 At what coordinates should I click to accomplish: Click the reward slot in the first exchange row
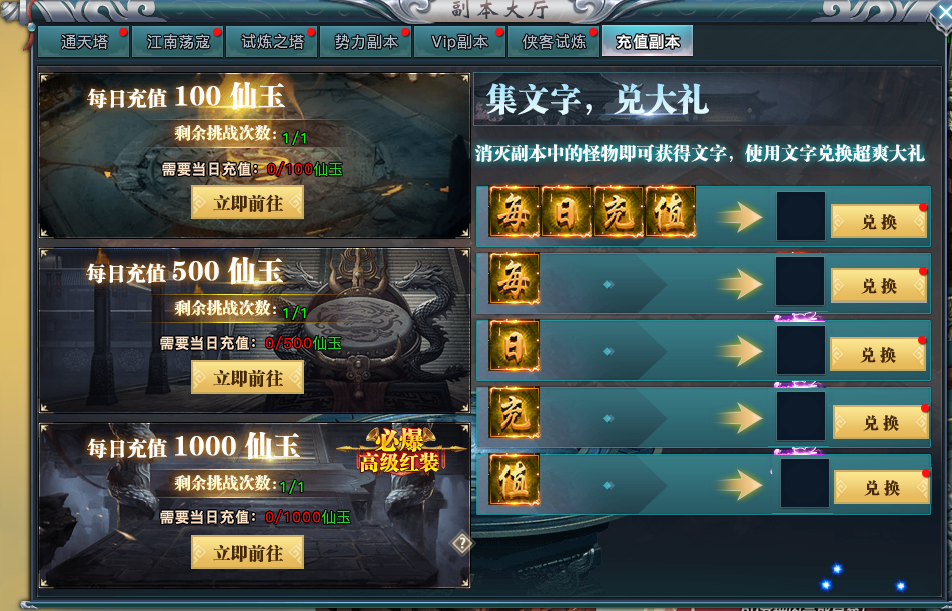pyautogui.click(x=801, y=216)
